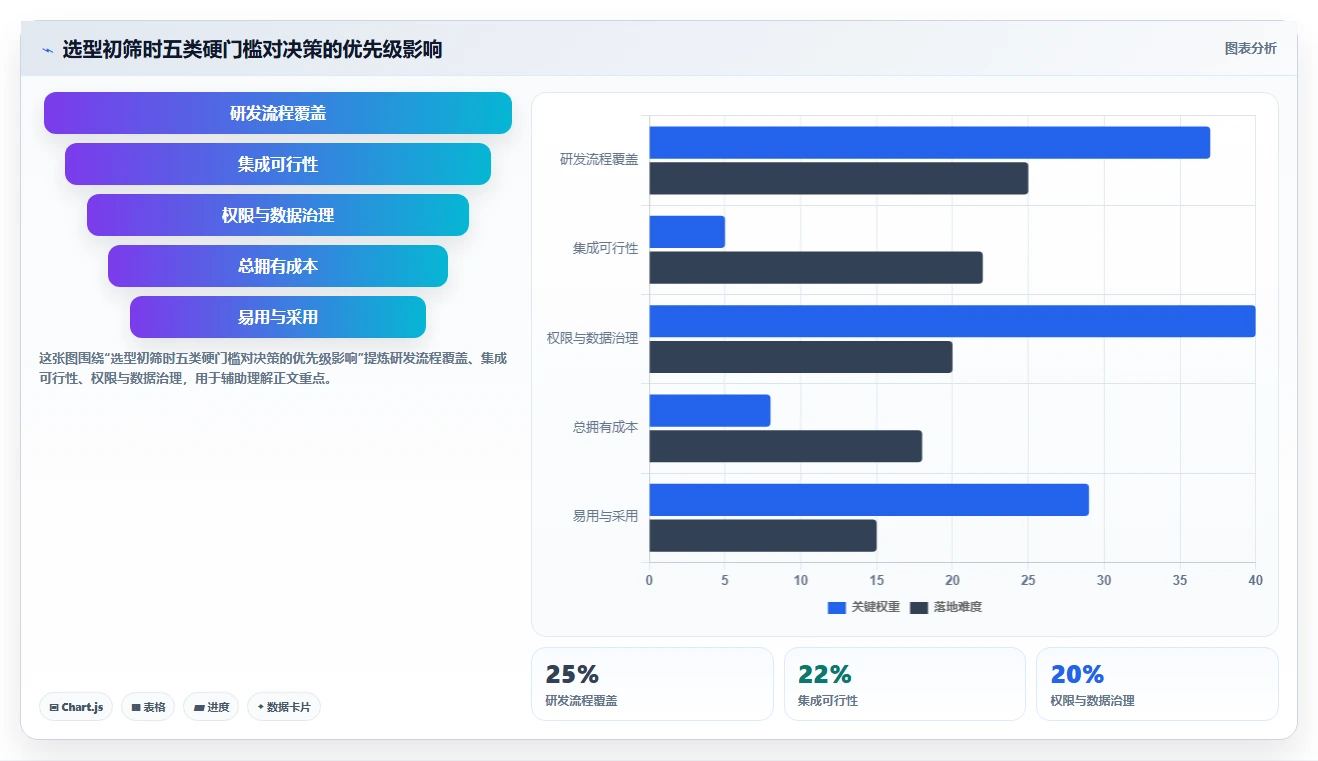
Task: Select the 研发流程覆盖 funnel stage
Action: point(278,113)
